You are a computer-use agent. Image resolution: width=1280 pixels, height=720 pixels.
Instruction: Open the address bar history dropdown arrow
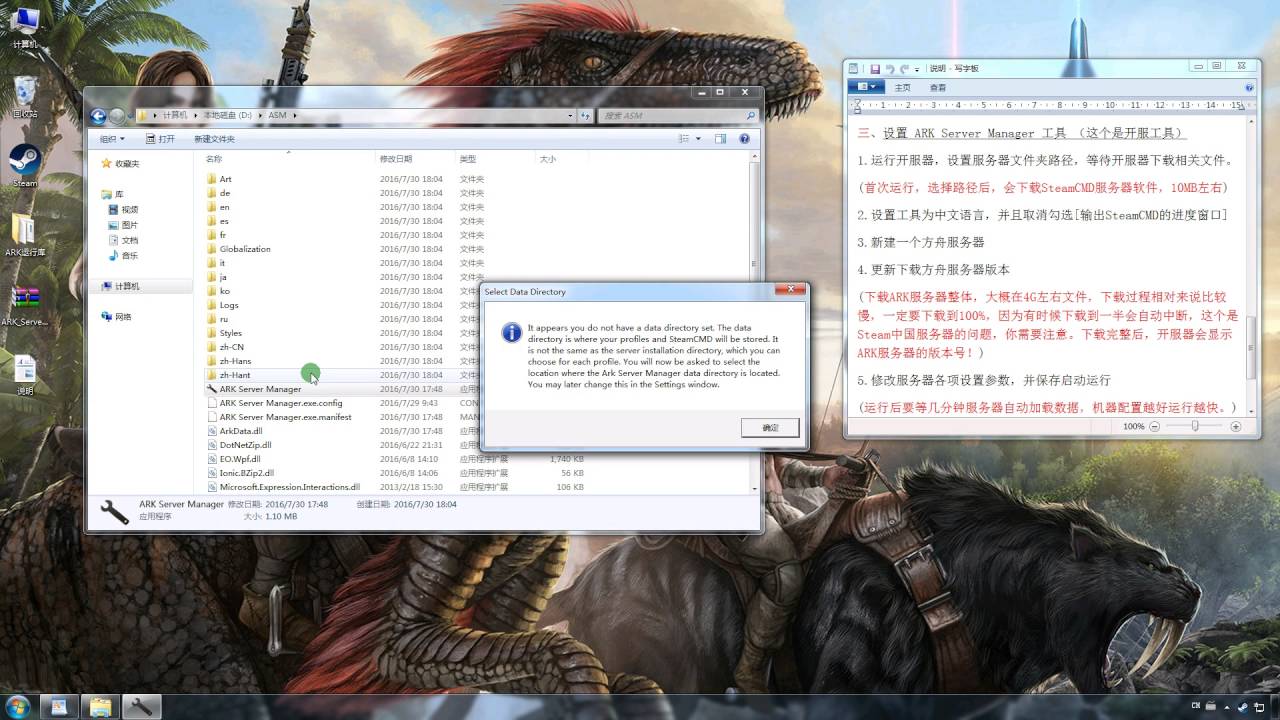[x=571, y=115]
